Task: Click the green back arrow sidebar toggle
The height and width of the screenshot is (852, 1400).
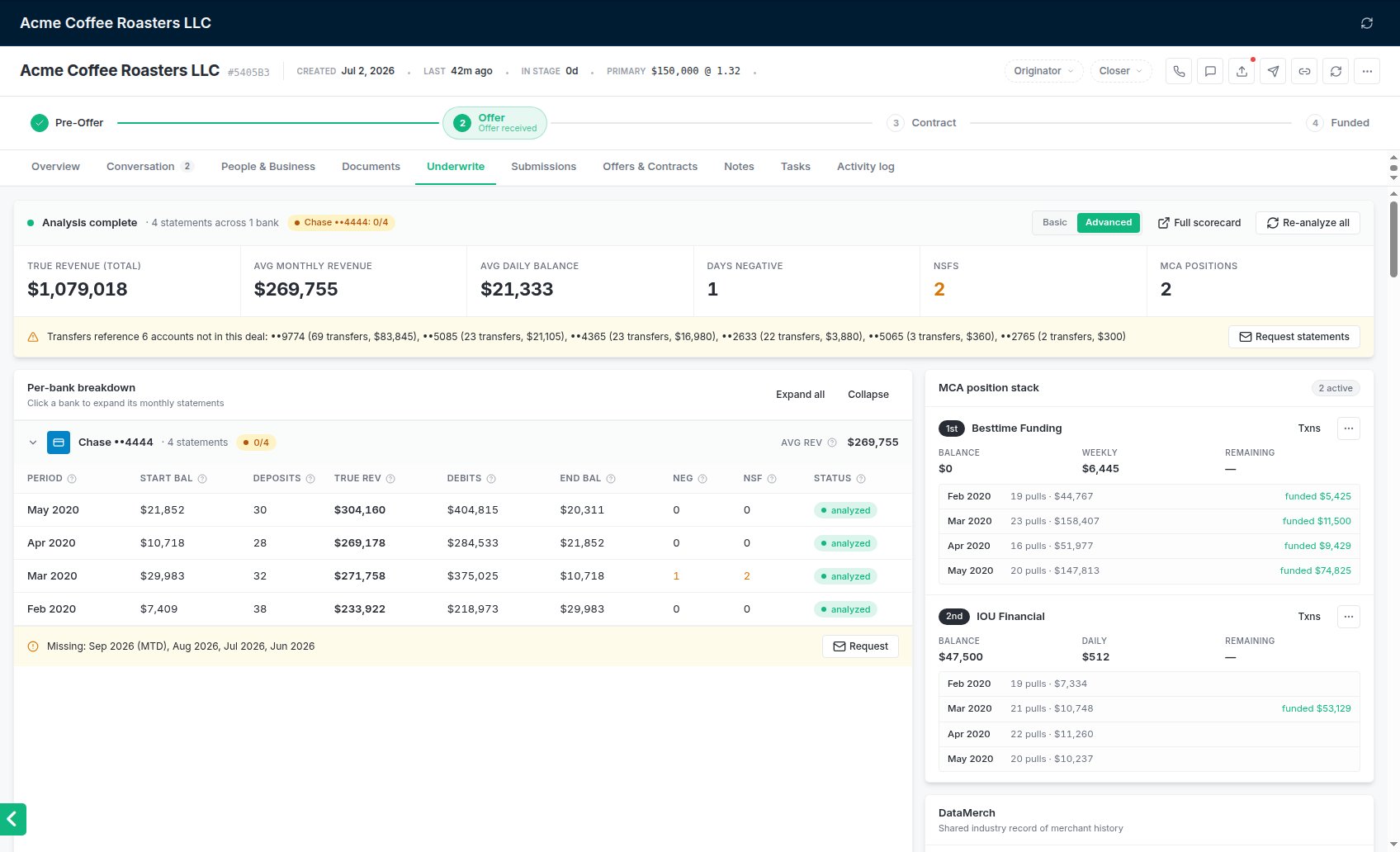Action: (12, 819)
